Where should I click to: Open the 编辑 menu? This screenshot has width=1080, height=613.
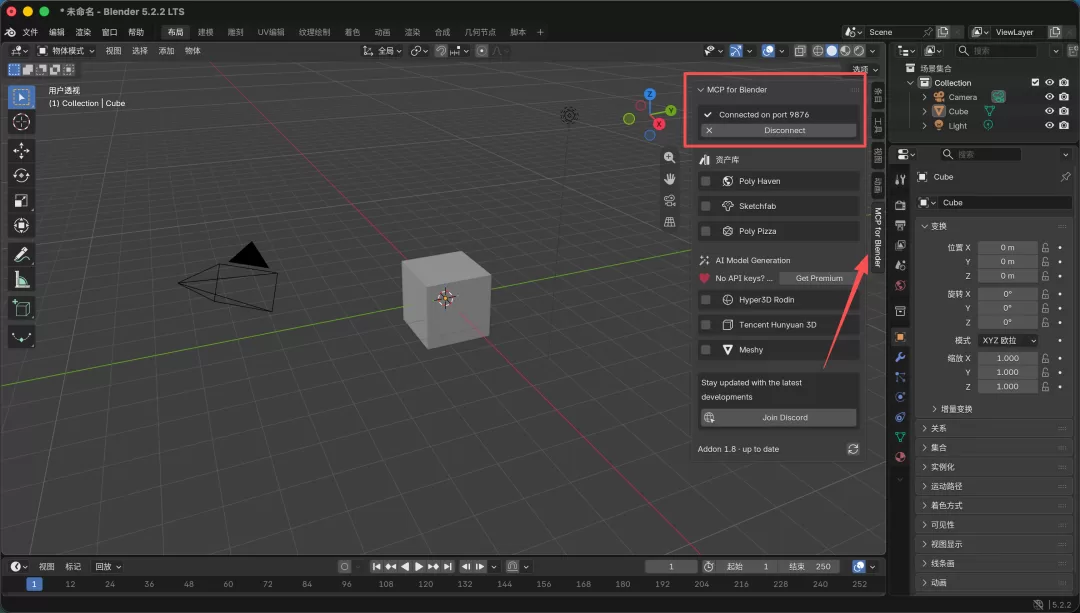[56, 32]
